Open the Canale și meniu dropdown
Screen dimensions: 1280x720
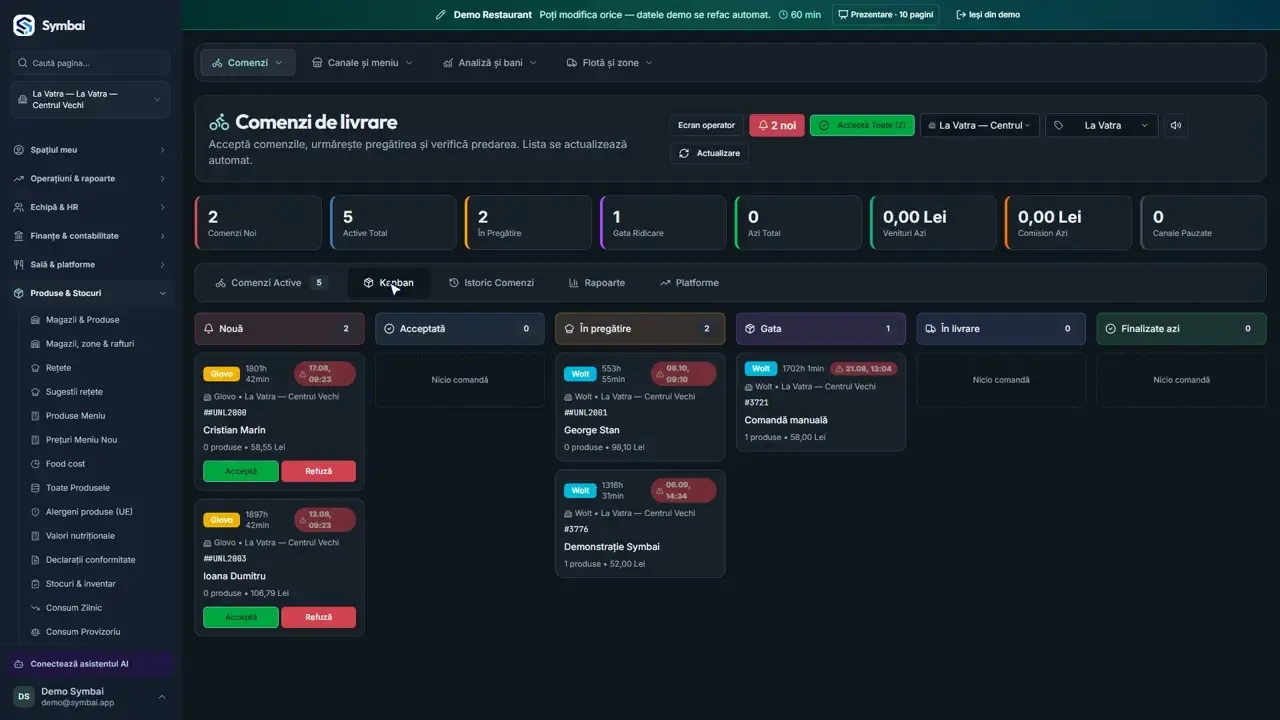tap(363, 62)
